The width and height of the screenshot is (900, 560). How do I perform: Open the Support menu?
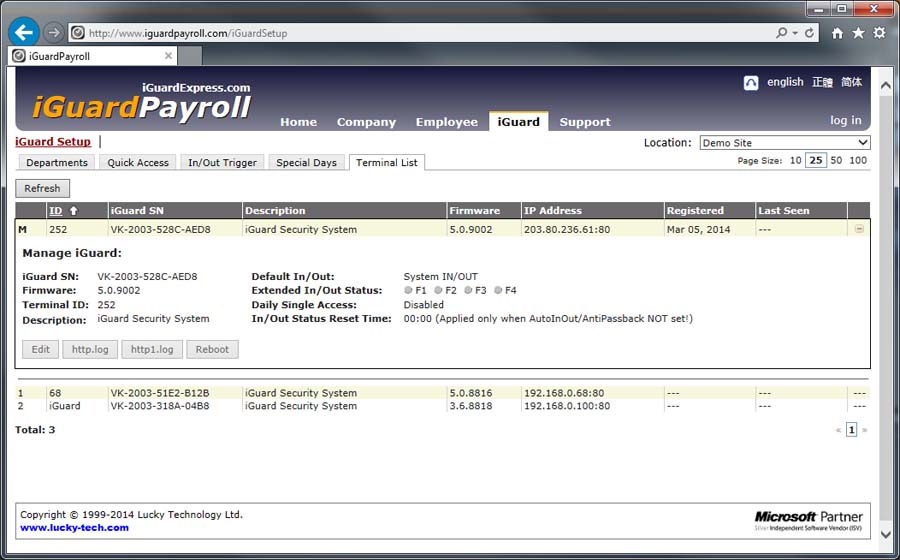585,122
